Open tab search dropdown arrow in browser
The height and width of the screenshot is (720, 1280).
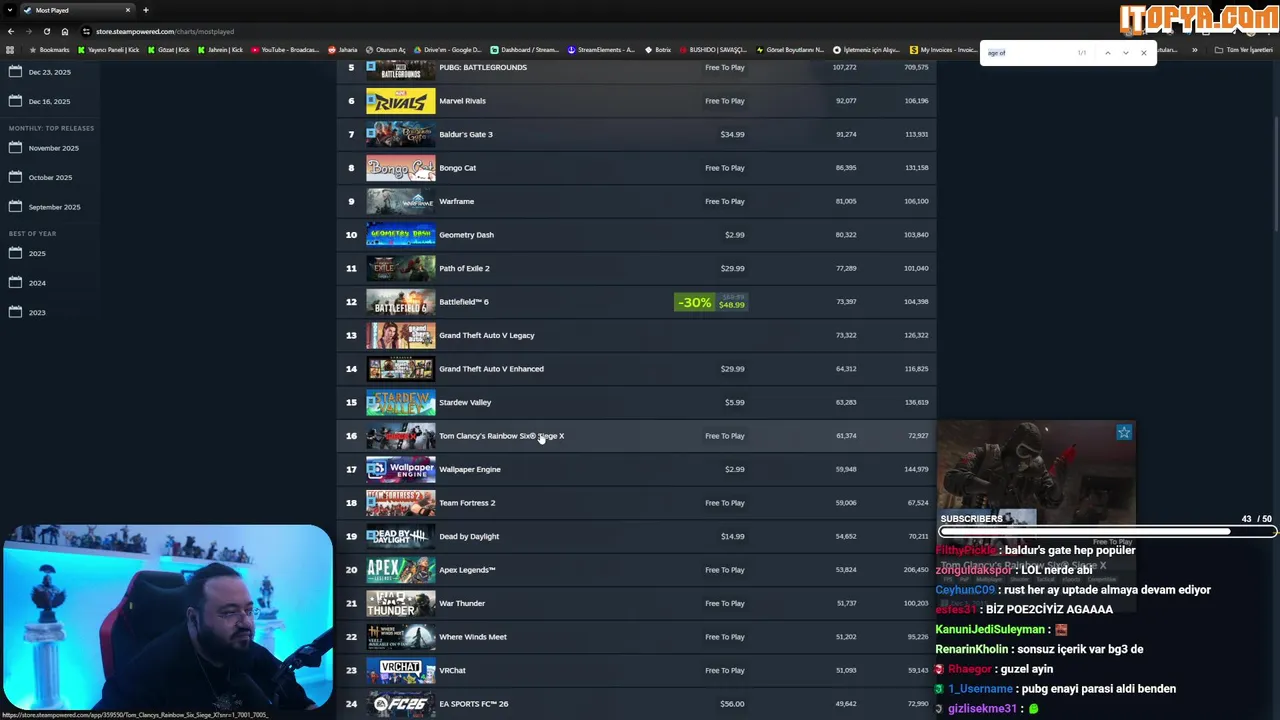10,10
